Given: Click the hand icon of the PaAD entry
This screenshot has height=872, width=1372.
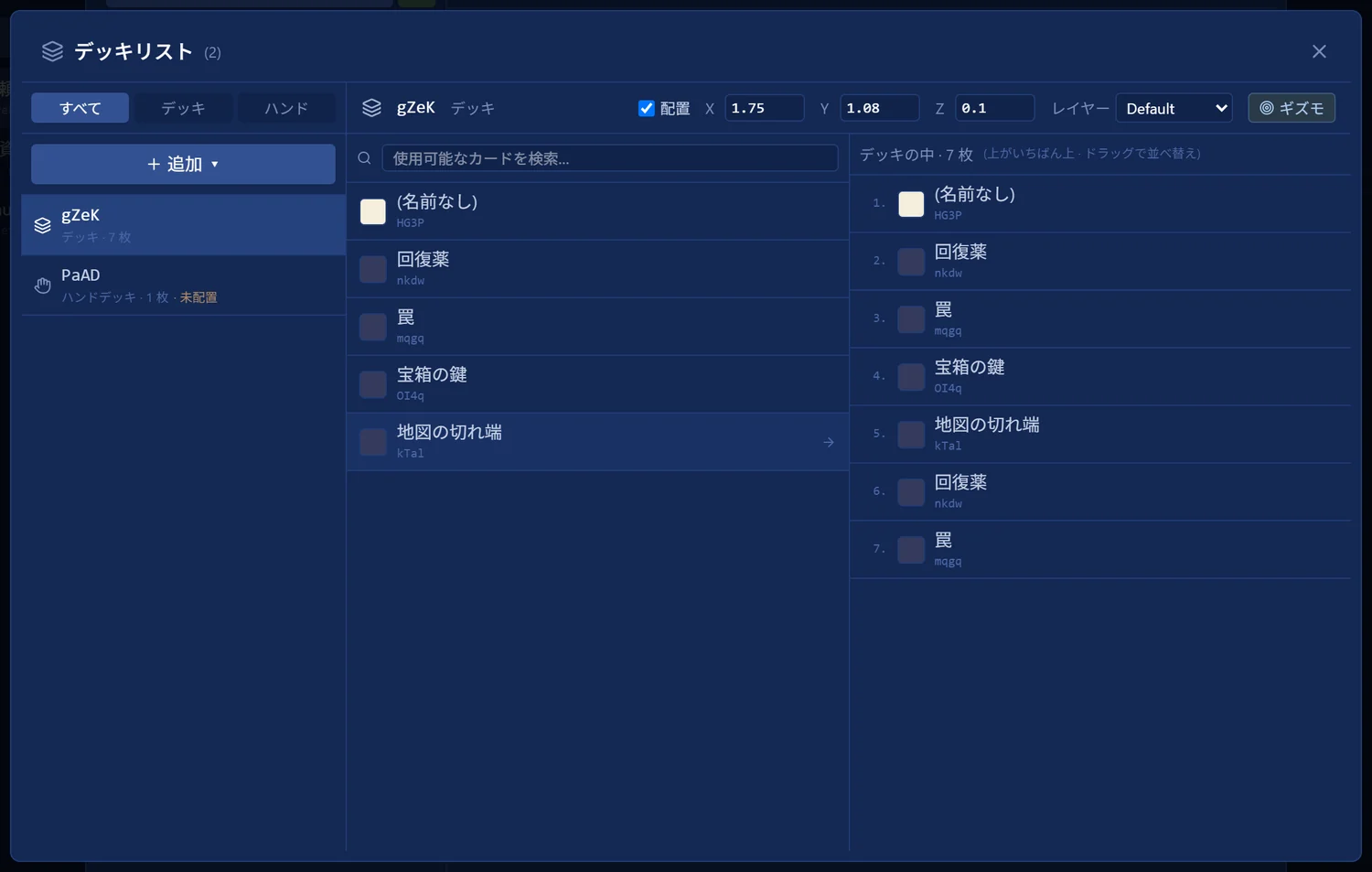Looking at the screenshot, I should click(x=42, y=285).
